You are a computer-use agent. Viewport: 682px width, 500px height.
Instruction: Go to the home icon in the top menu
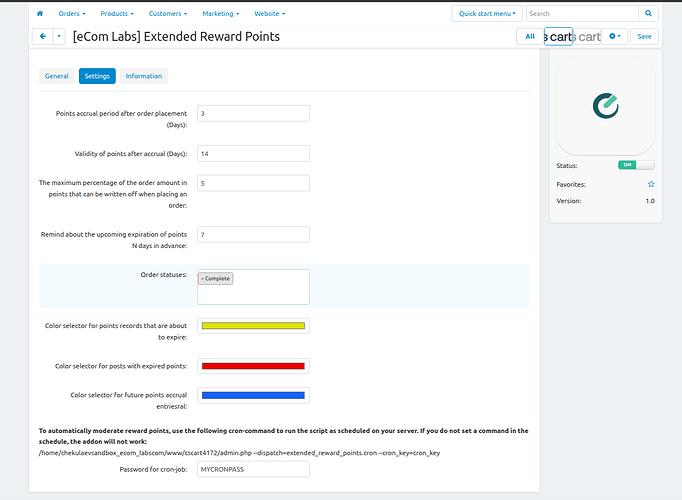(x=40, y=13)
